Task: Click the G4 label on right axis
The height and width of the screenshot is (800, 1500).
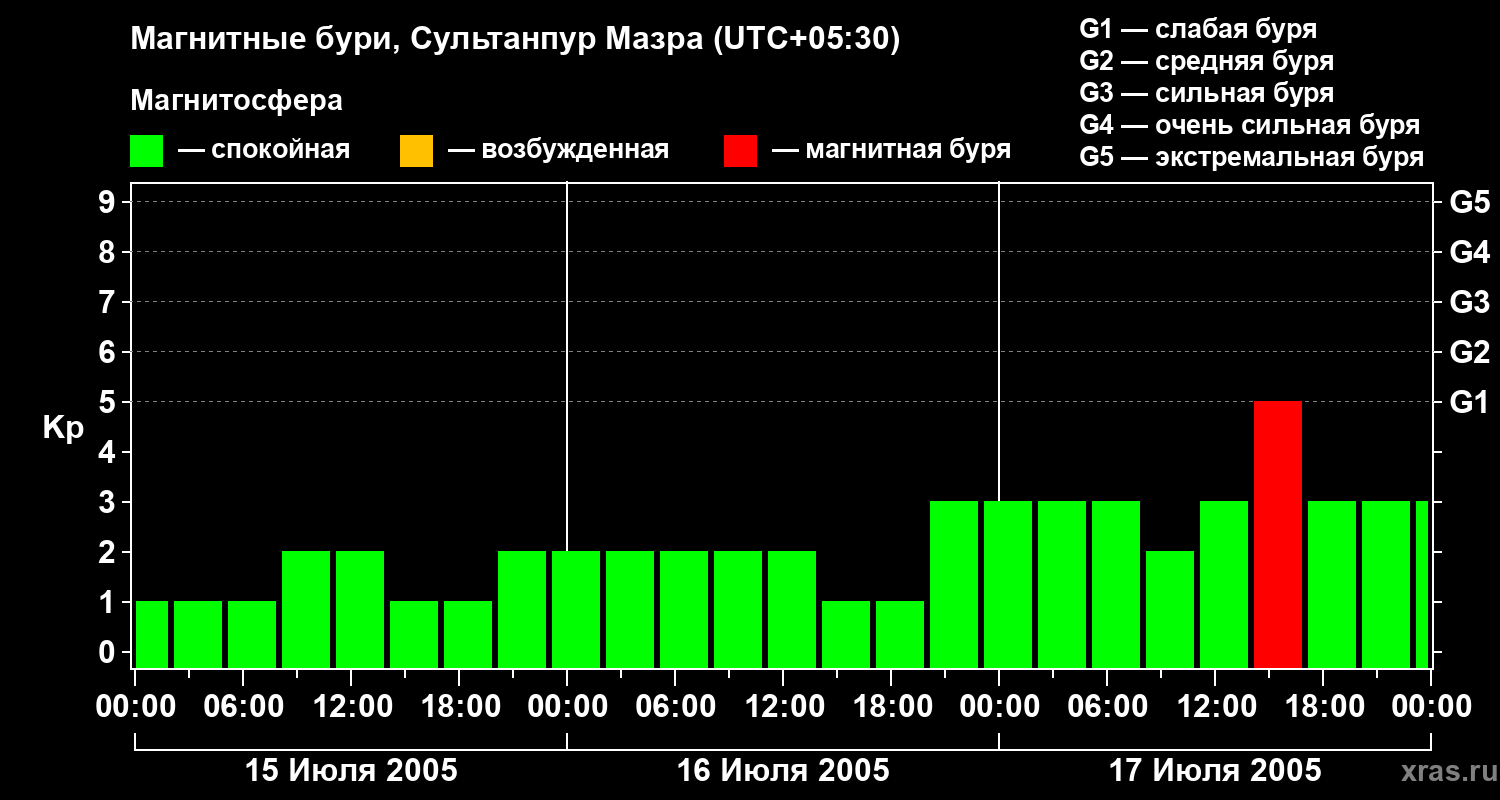Action: (x=1469, y=252)
